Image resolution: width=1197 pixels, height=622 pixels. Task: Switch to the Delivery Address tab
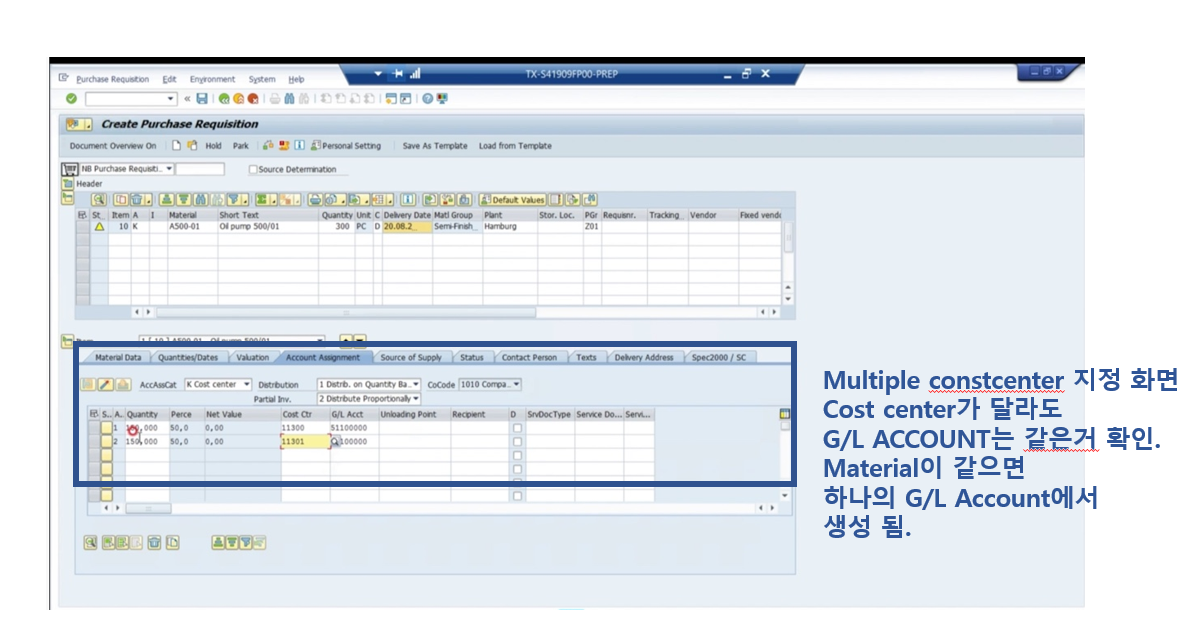coord(644,357)
